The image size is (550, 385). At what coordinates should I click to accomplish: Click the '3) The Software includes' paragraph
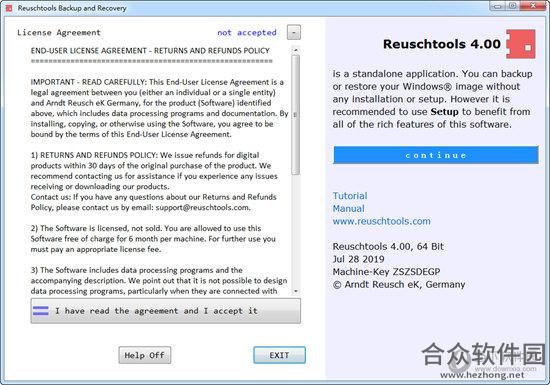[x=159, y=281]
